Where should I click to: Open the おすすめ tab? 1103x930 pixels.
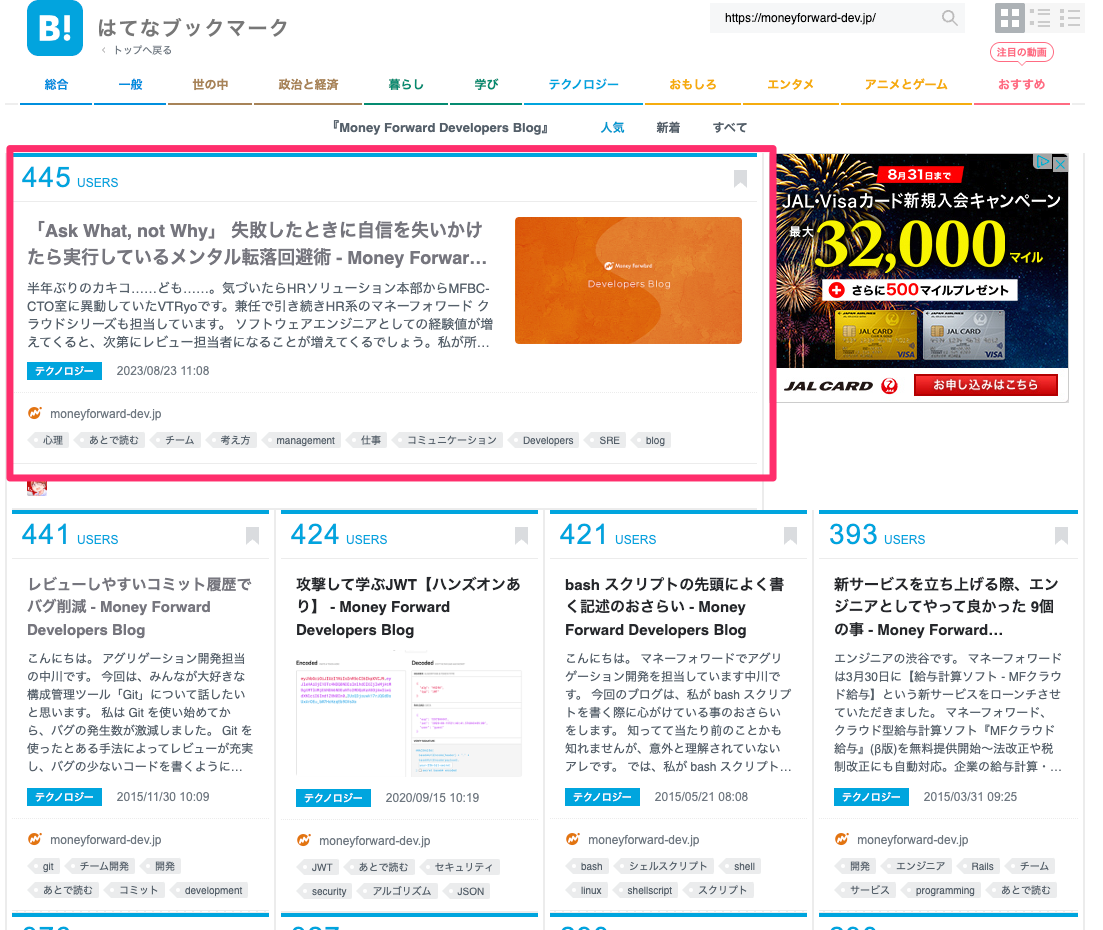tap(1021, 84)
